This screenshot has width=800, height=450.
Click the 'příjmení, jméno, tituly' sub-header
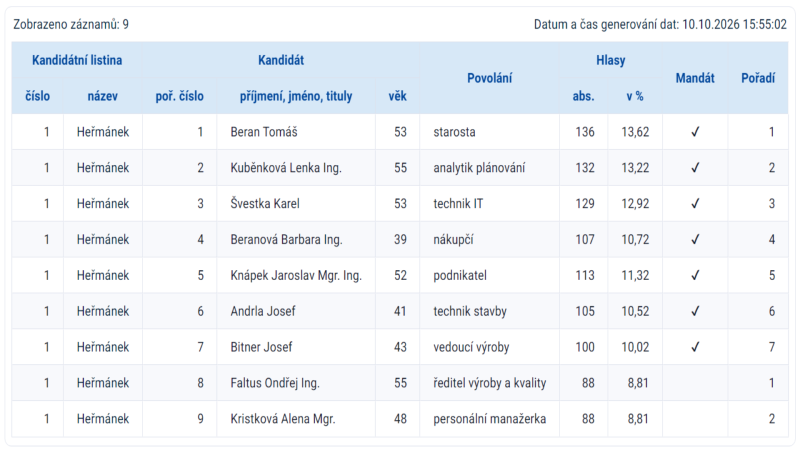tap(296, 96)
